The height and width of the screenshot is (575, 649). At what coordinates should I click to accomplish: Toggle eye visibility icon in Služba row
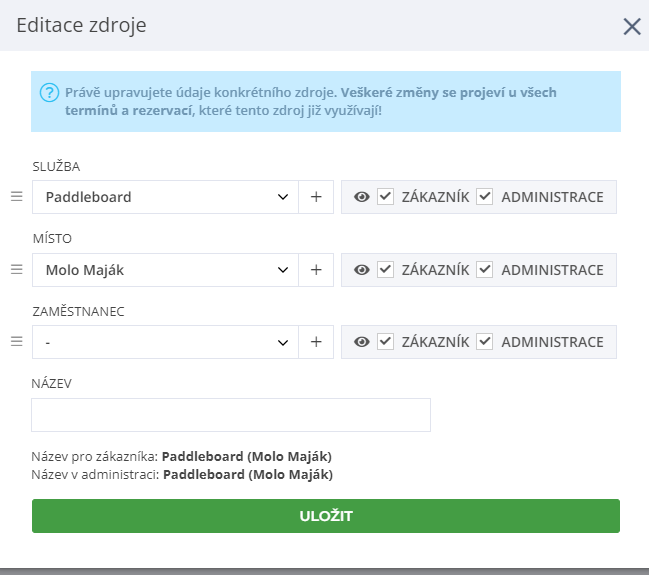pyautogui.click(x=362, y=197)
